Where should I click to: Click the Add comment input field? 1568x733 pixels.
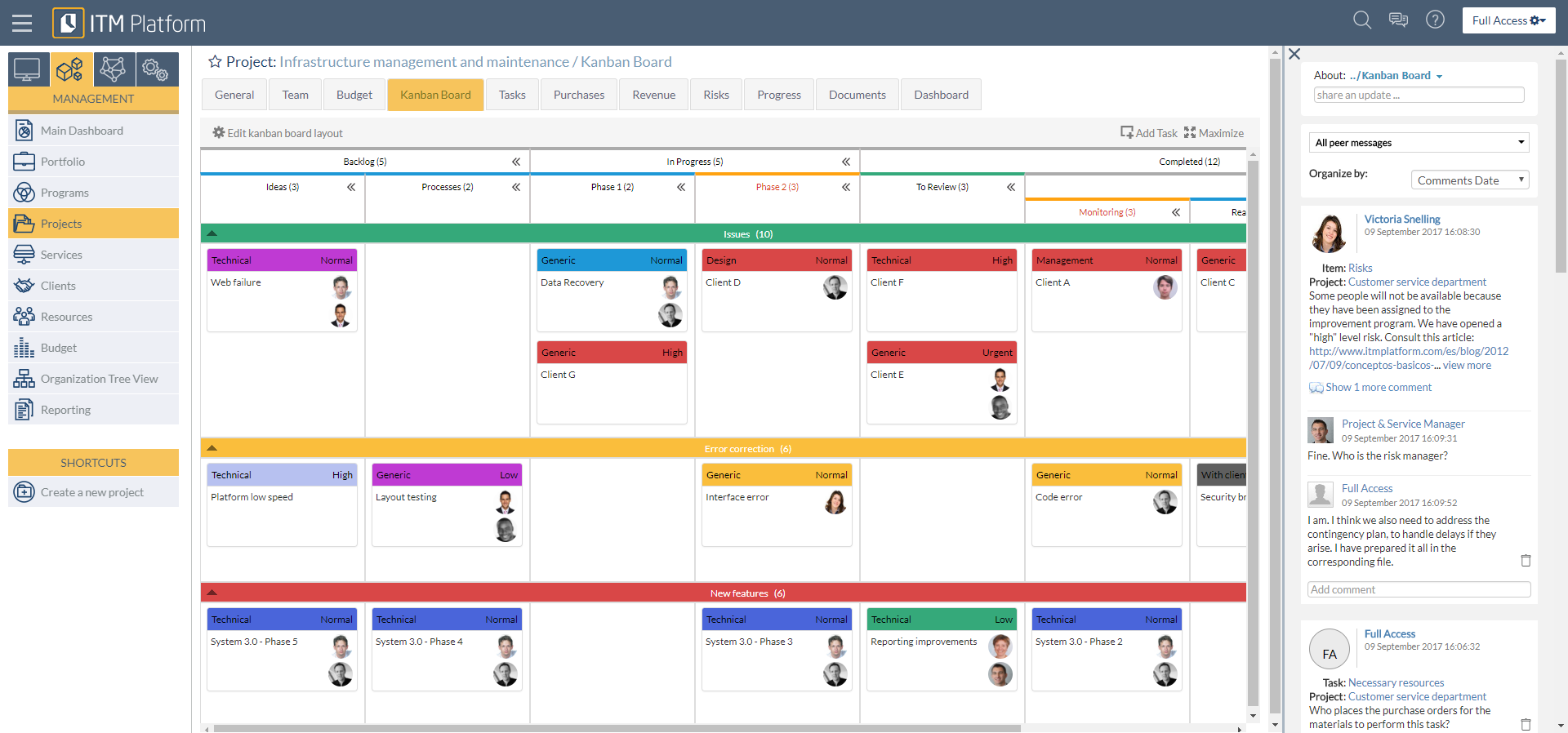point(1419,589)
